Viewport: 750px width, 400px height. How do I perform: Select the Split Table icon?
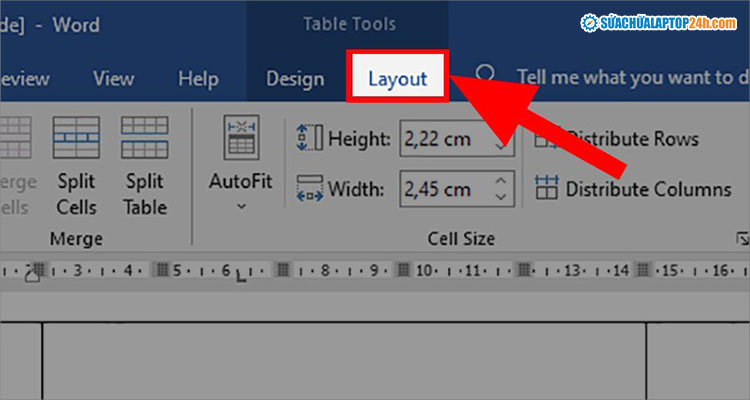point(144,138)
